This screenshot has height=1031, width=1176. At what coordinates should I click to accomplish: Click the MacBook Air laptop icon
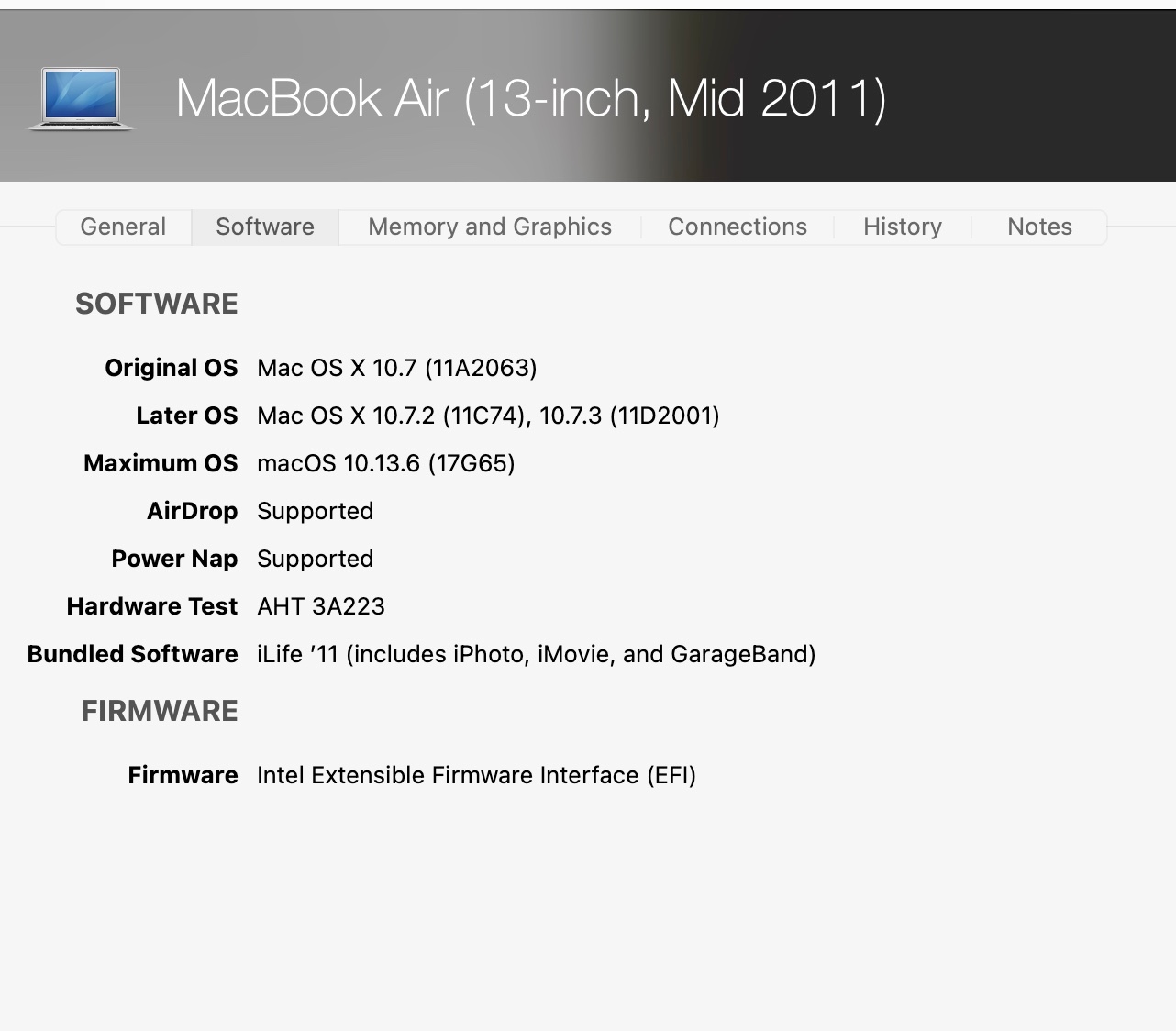(81, 98)
